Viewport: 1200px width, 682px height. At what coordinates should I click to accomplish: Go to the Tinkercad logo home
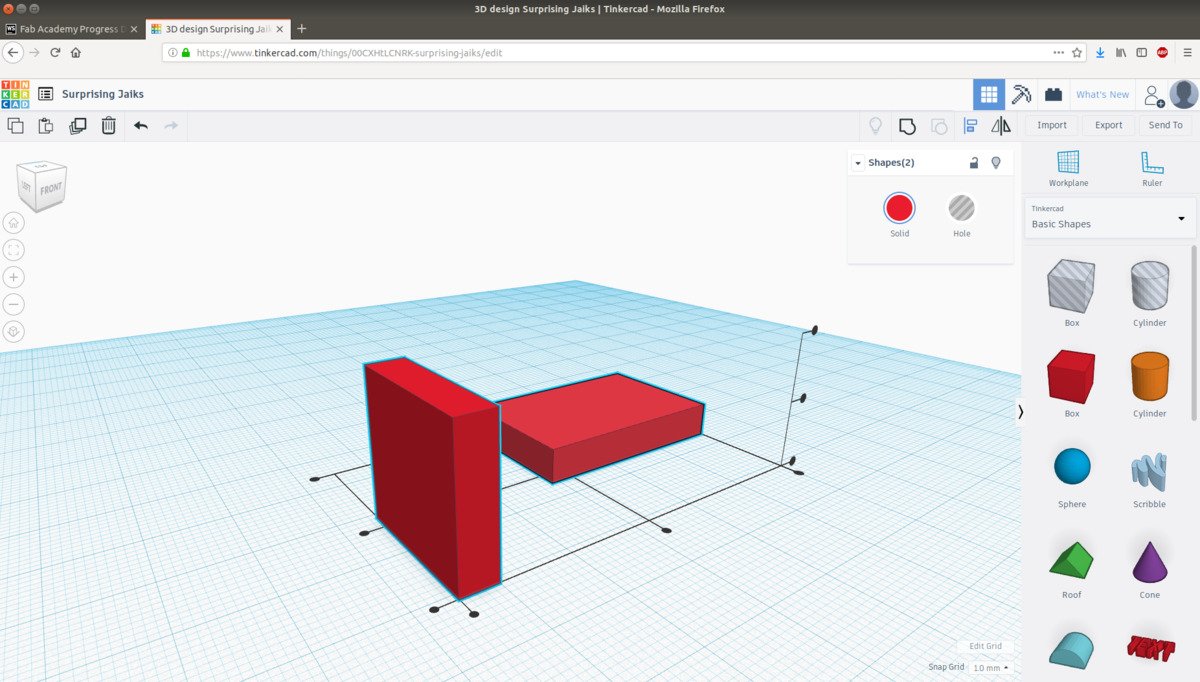tap(15, 94)
